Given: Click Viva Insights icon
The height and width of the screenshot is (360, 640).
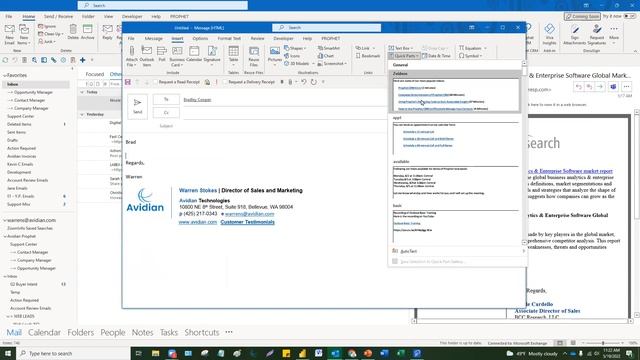Looking at the screenshot, I should pyautogui.click(x=549, y=34).
